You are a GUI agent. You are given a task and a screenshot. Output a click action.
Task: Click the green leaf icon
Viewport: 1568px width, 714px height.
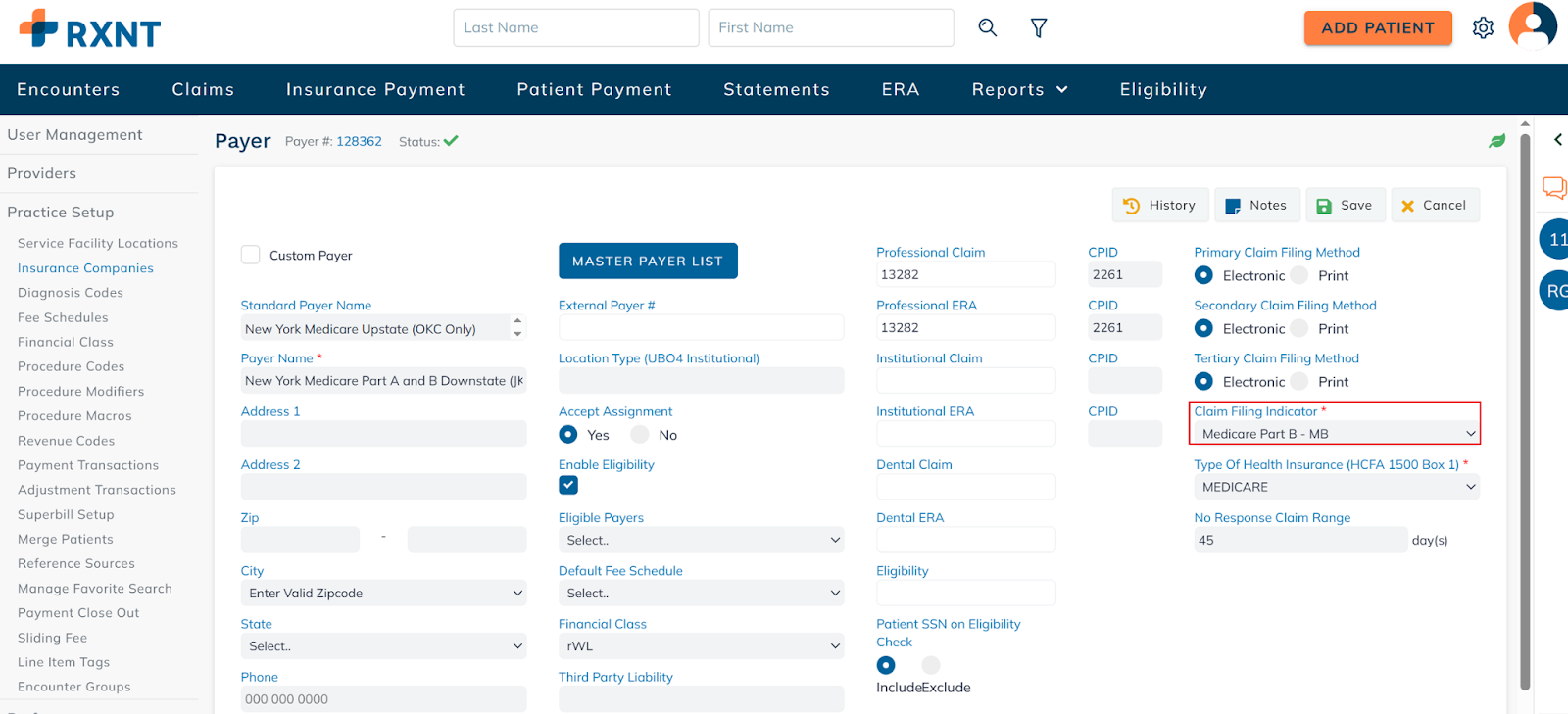click(1496, 141)
